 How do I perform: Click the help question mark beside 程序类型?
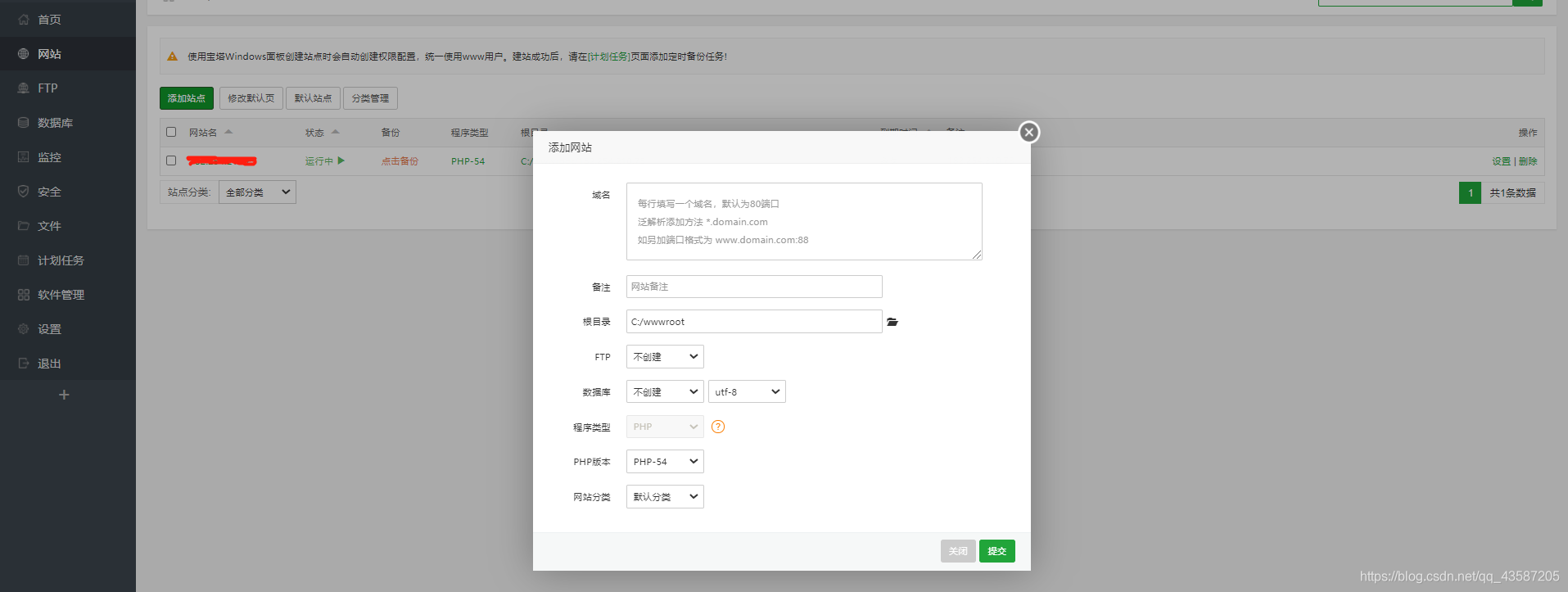point(718,427)
